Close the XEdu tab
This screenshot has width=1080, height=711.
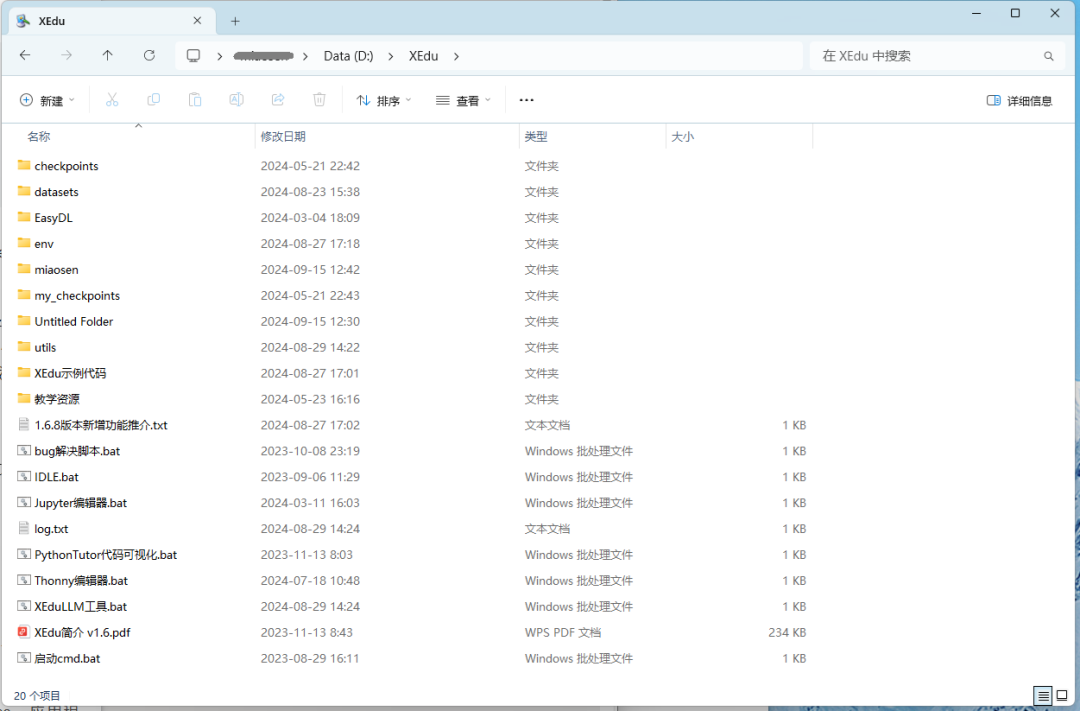pos(198,21)
